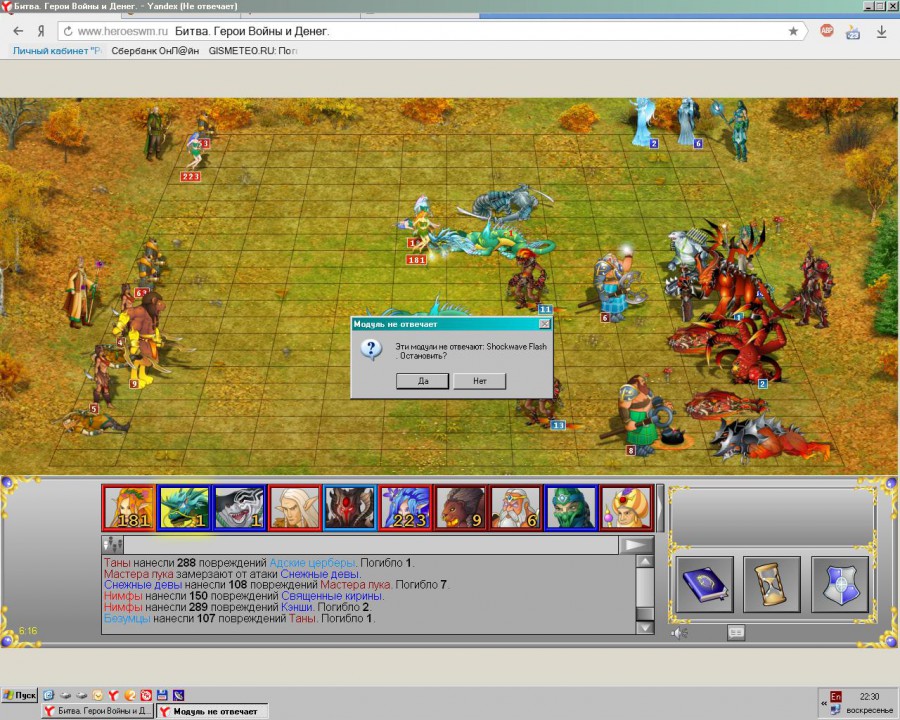Toggle chat recipients icon beside chat input
Screen dimensions: 900x720
coord(112,545)
